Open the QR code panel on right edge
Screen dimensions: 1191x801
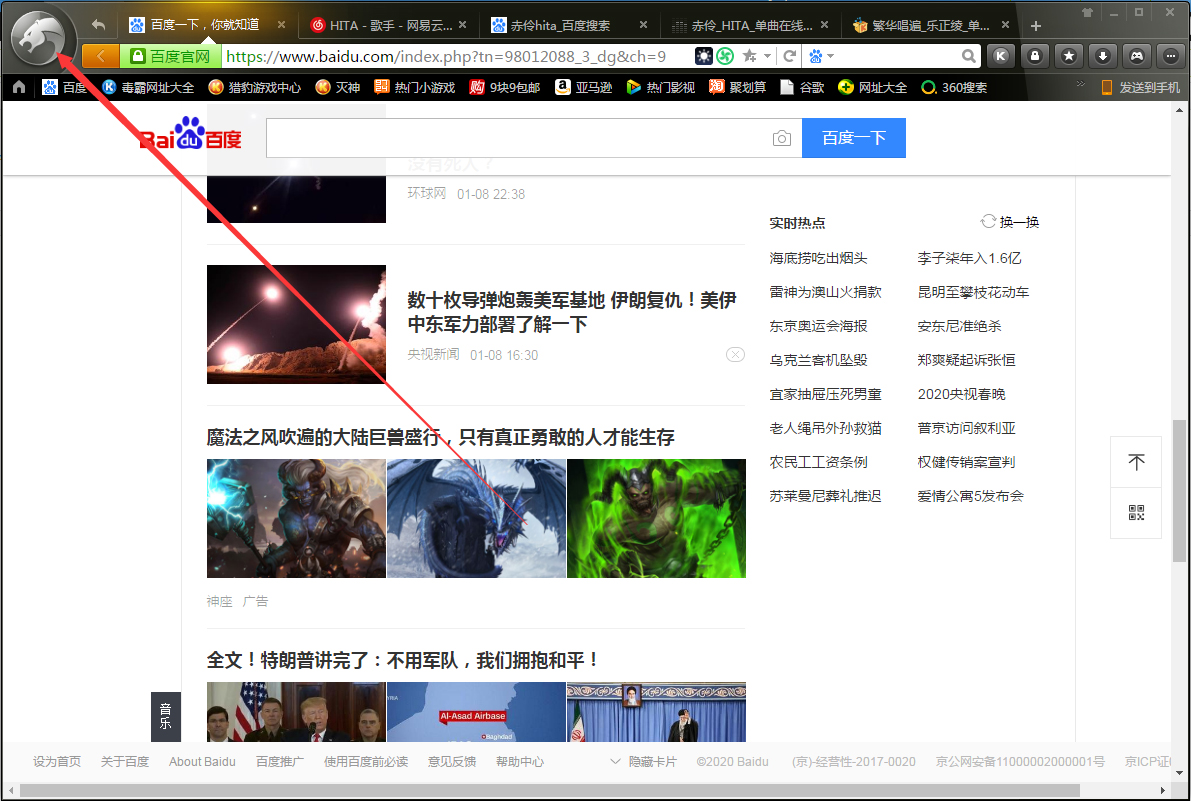(1136, 513)
